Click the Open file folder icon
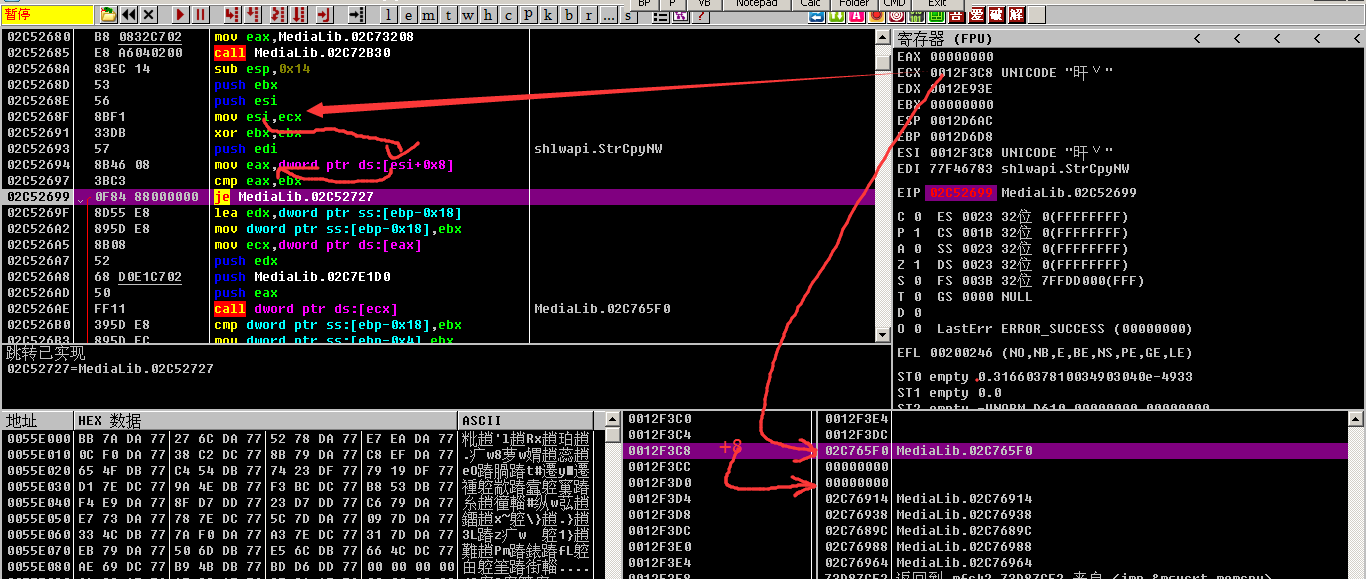1366x579 pixels. coord(109,15)
